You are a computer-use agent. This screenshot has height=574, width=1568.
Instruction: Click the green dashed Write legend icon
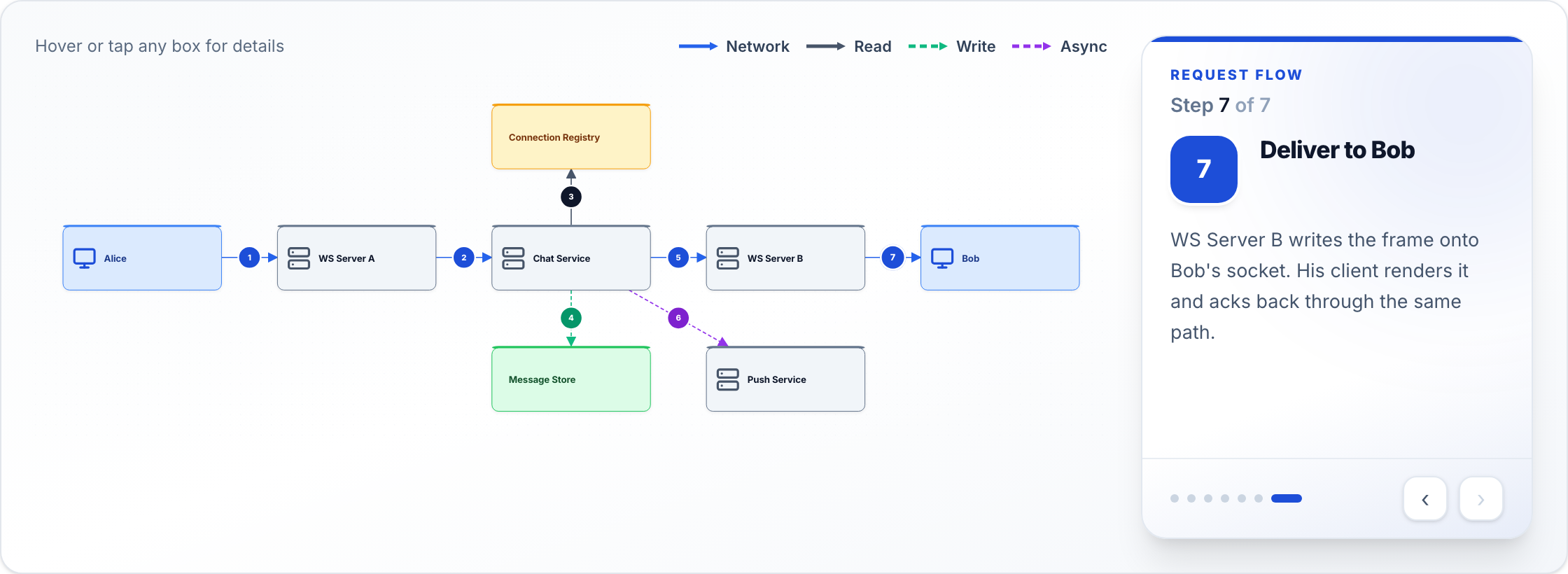tap(928, 46)
